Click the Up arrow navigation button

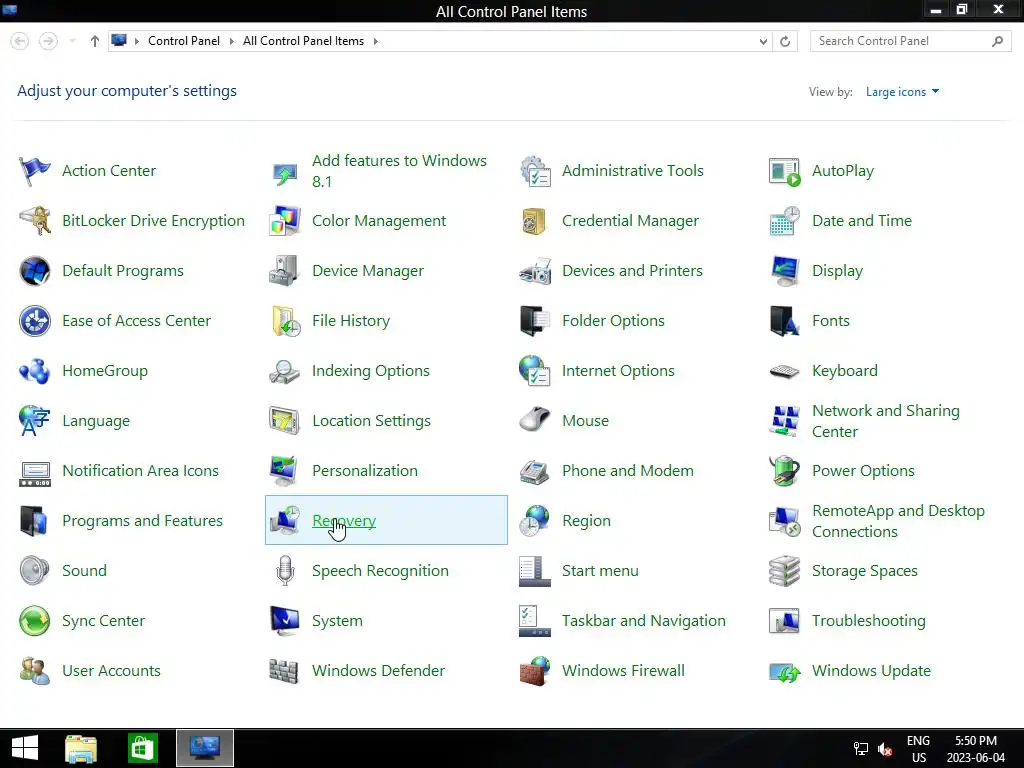[x=95, y=41]
